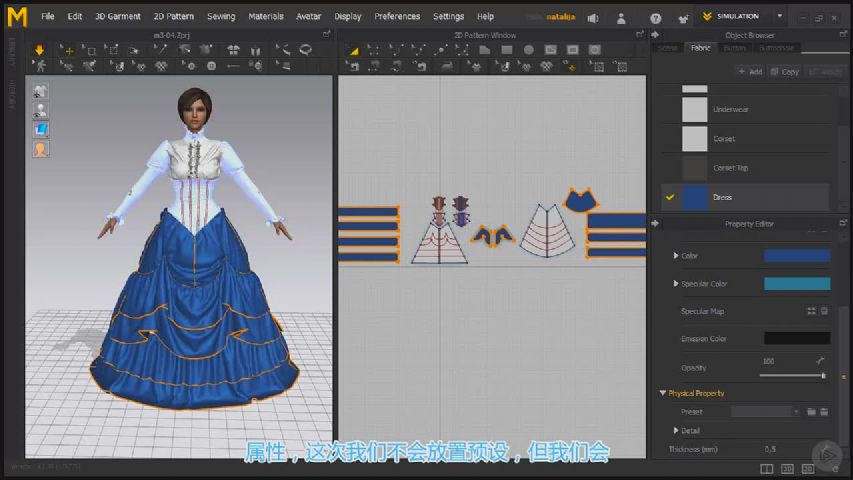Viewport: 853px width, 480px height.
Task: Open the Avatar menu
Action: pyautogui.click(x=308, y=16)
